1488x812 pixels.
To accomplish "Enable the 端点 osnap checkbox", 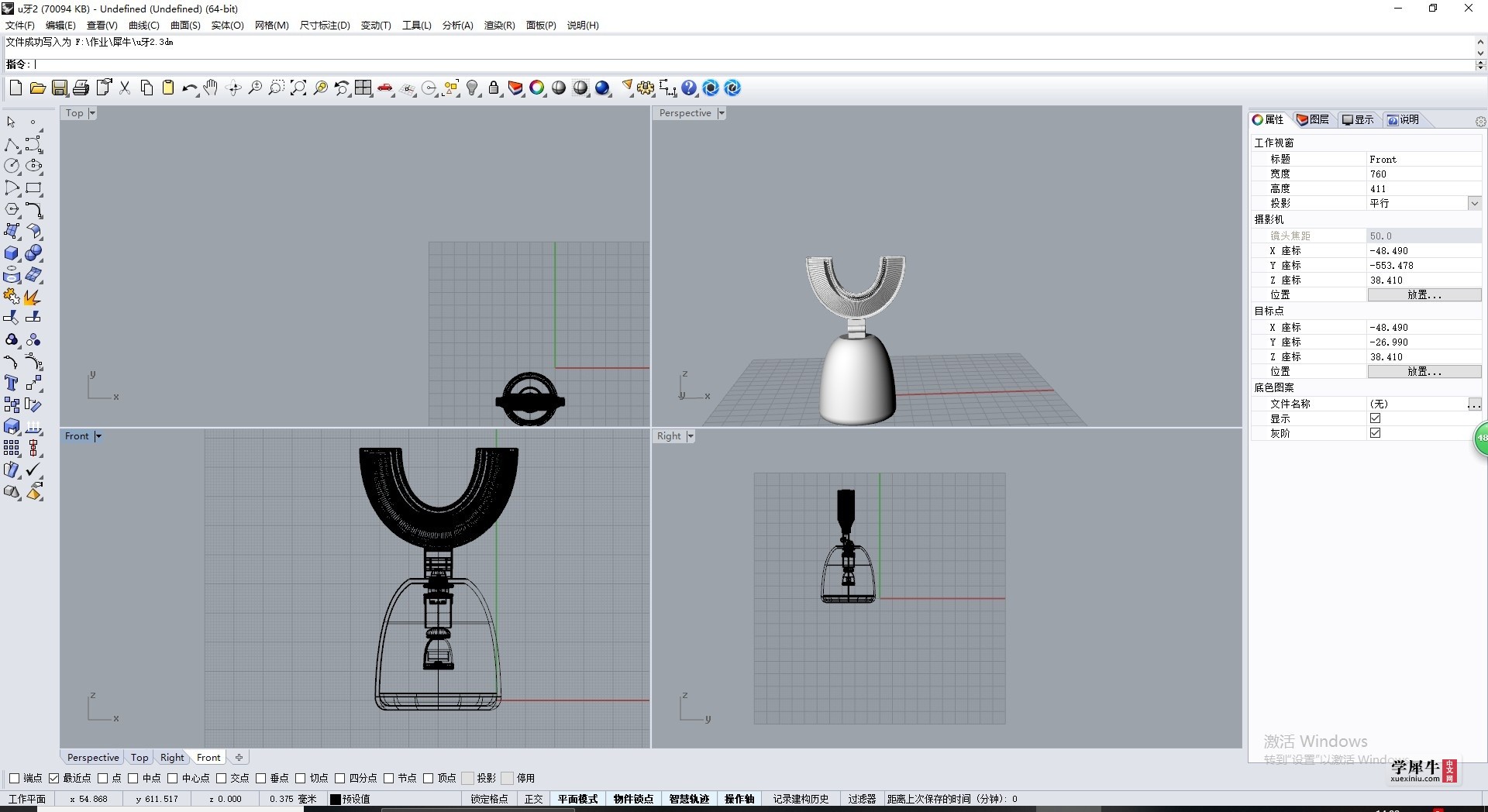I will tap(14, 778).
